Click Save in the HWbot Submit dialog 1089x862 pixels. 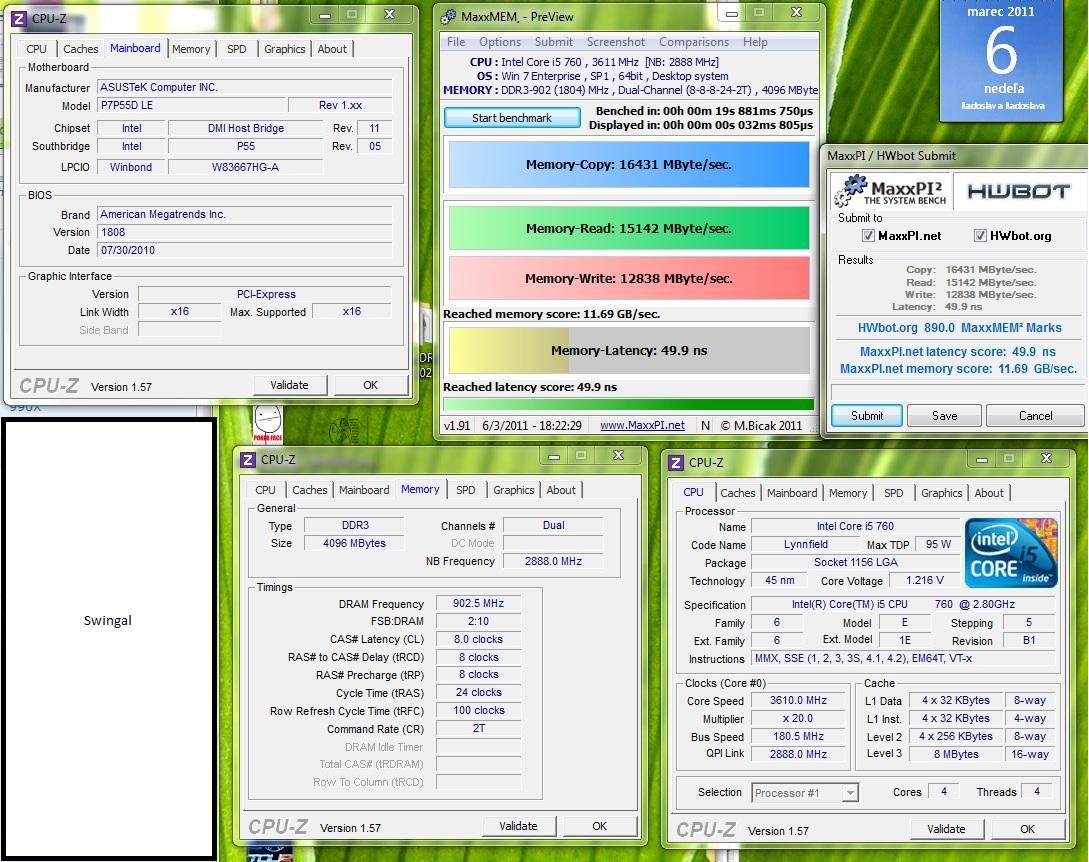945,415
